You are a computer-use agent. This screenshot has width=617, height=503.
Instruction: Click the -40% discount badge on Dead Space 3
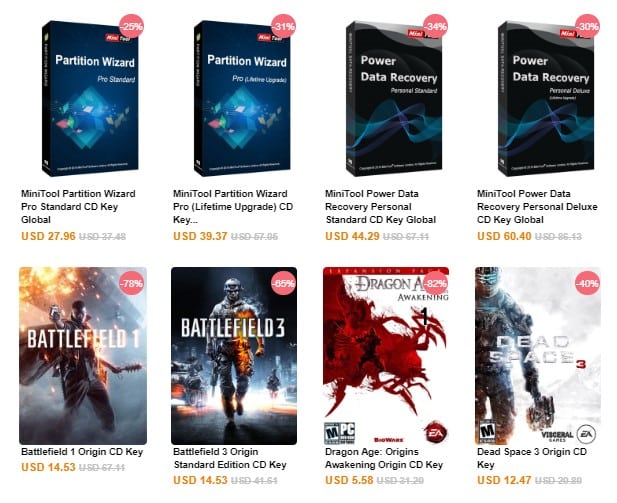coord(587,283)
